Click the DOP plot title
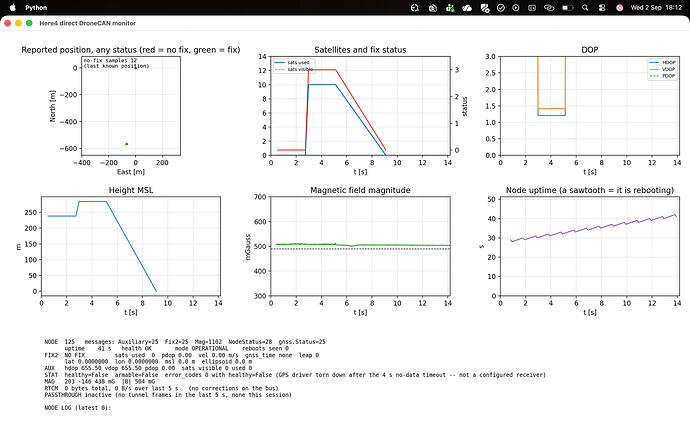 coord(590,50)
